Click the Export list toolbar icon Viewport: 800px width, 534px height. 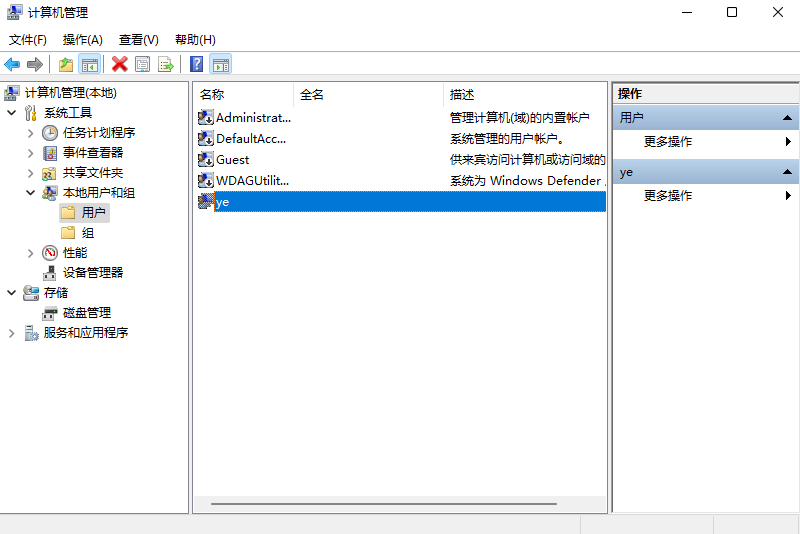tap(165, 64)
